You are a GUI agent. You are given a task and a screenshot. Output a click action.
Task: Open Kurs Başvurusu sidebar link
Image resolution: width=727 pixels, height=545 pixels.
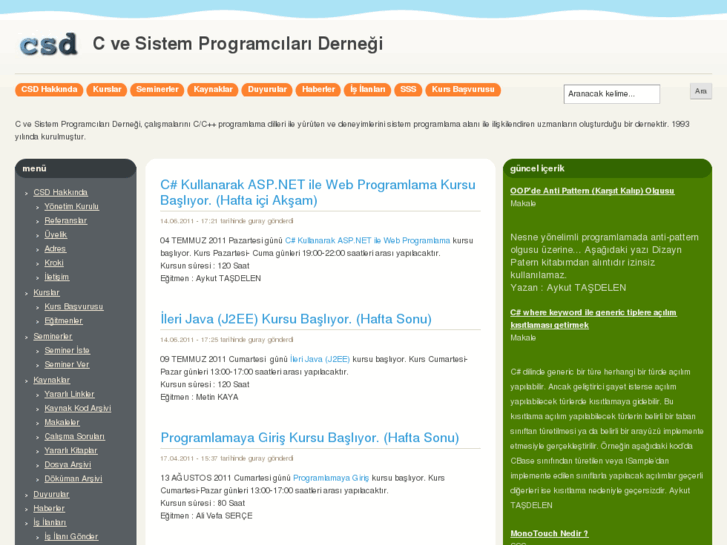pos(74,307)
